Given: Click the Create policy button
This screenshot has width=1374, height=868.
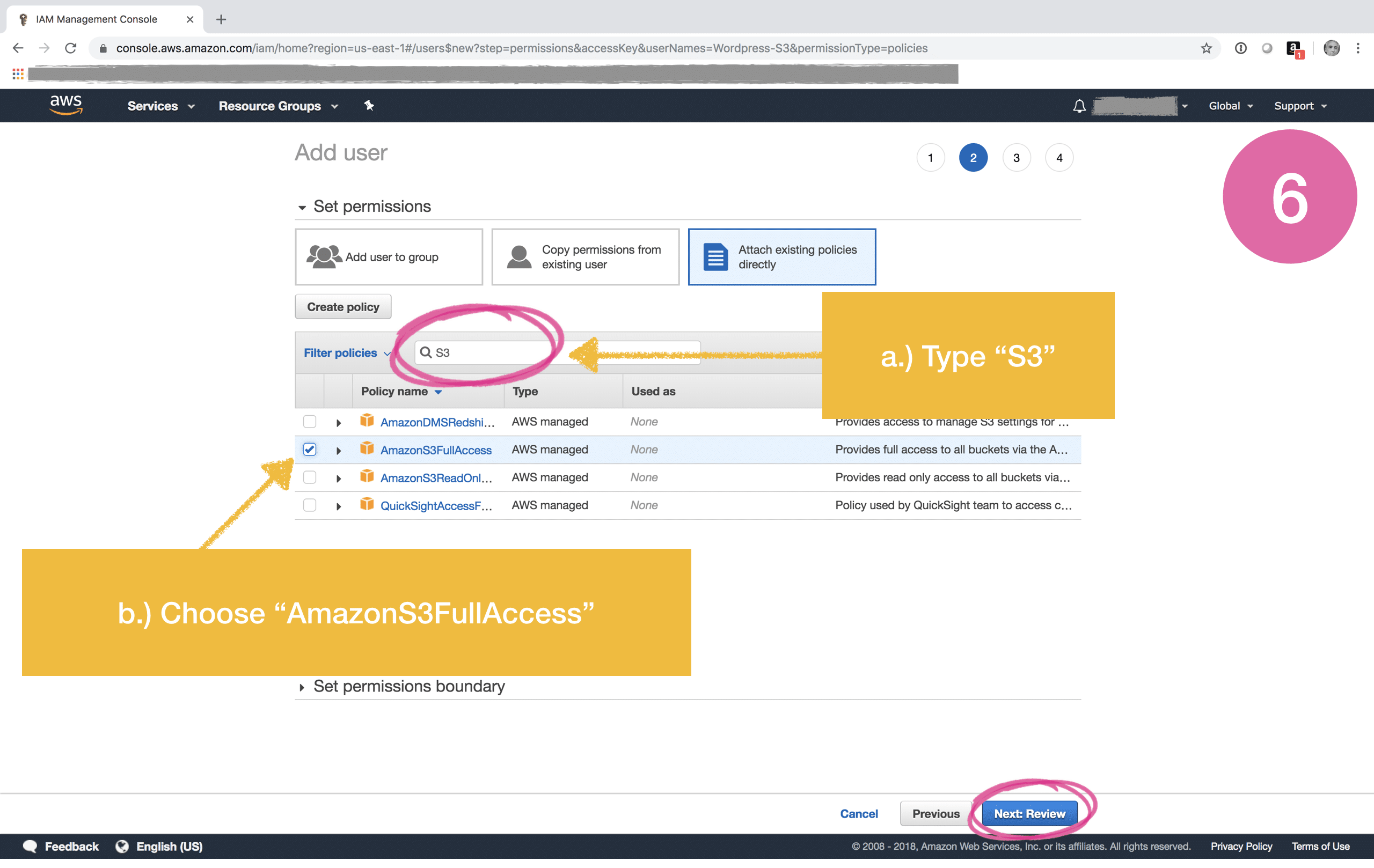Looking at the screenshot, I should [343, 307].
